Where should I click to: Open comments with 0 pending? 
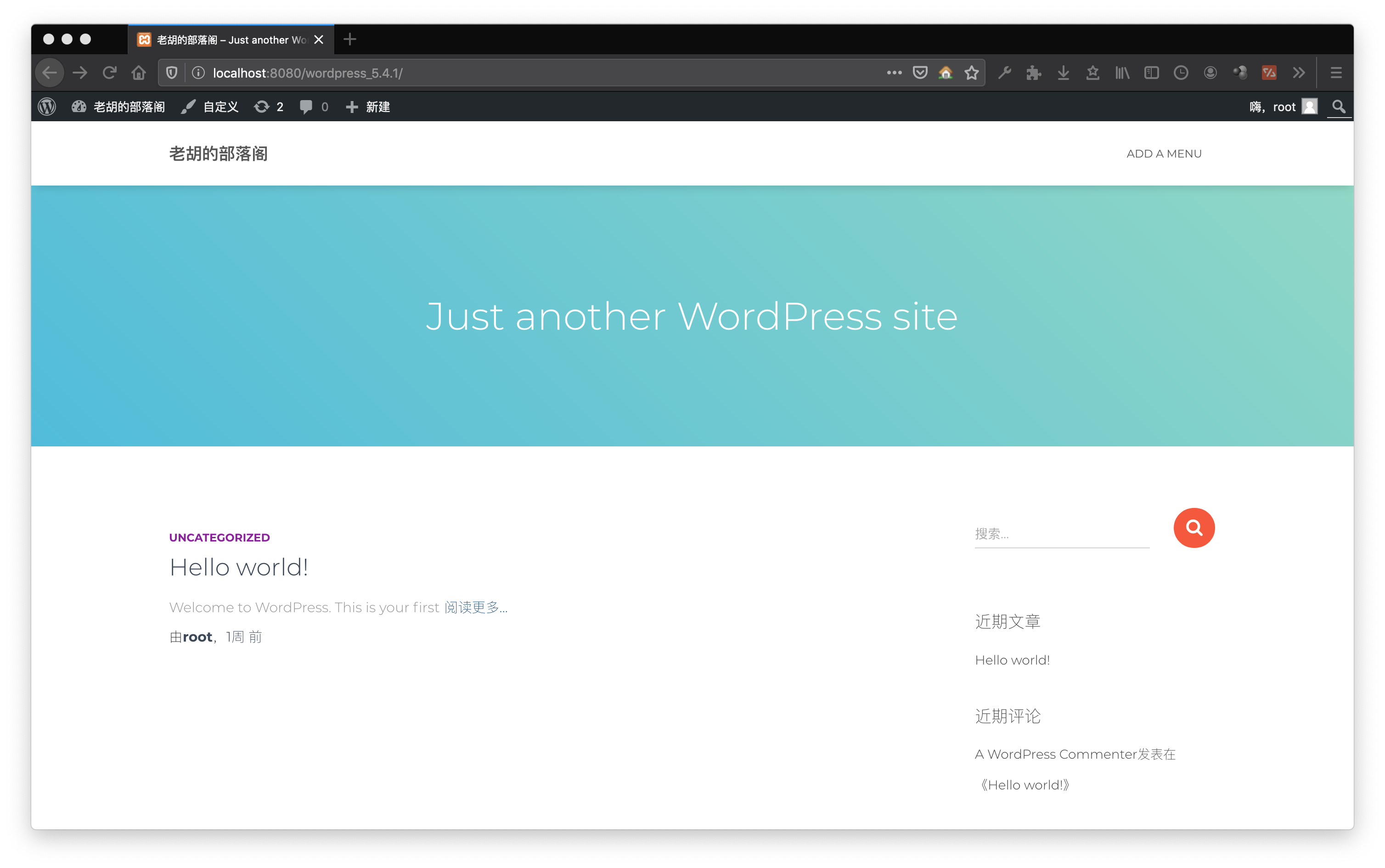click(313, 107)
